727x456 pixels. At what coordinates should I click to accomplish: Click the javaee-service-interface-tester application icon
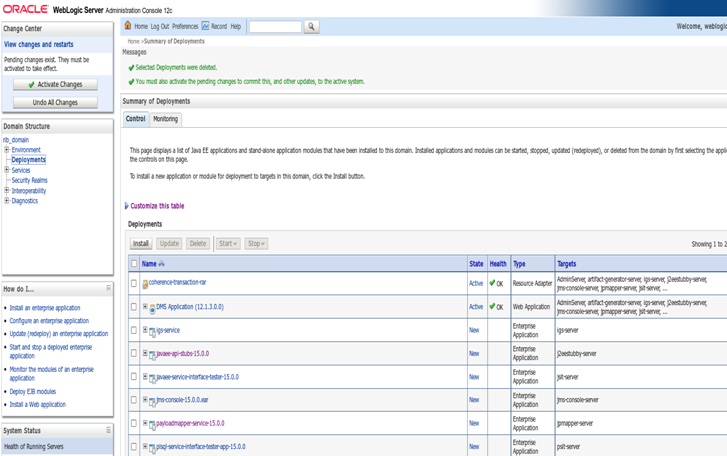pos(152,378)
